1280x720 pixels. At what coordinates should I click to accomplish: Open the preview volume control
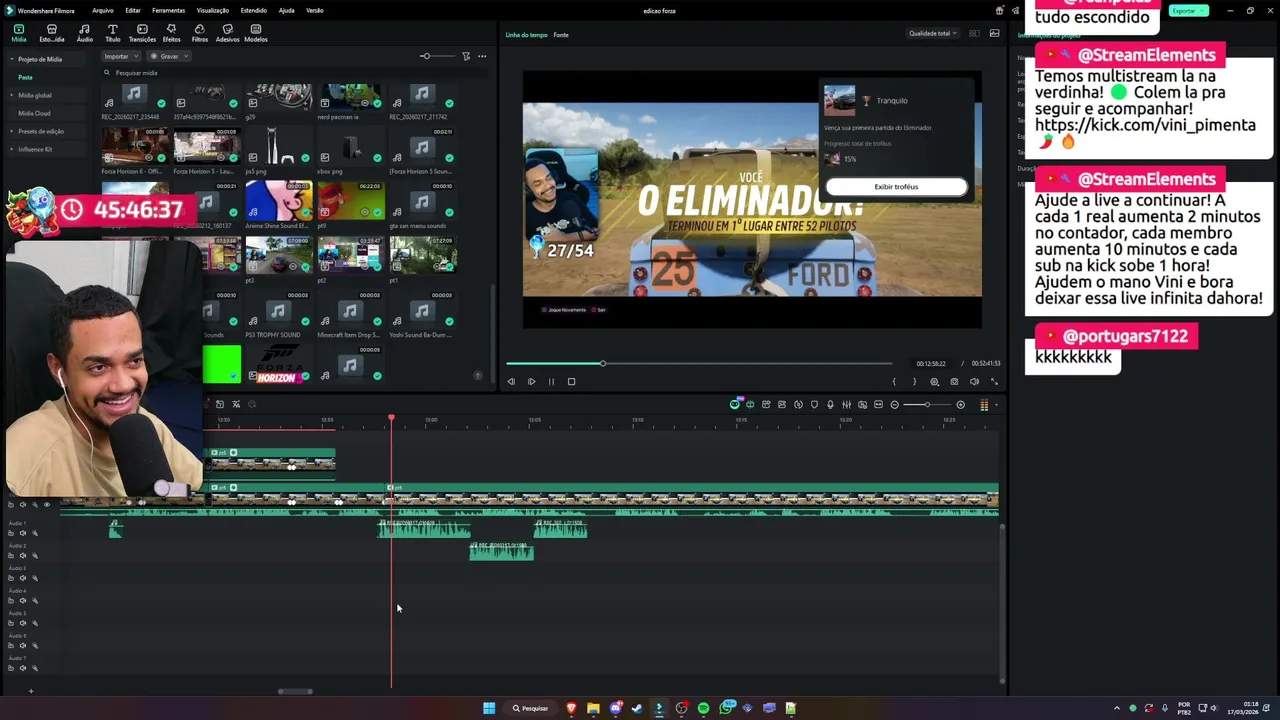(974, 381)
